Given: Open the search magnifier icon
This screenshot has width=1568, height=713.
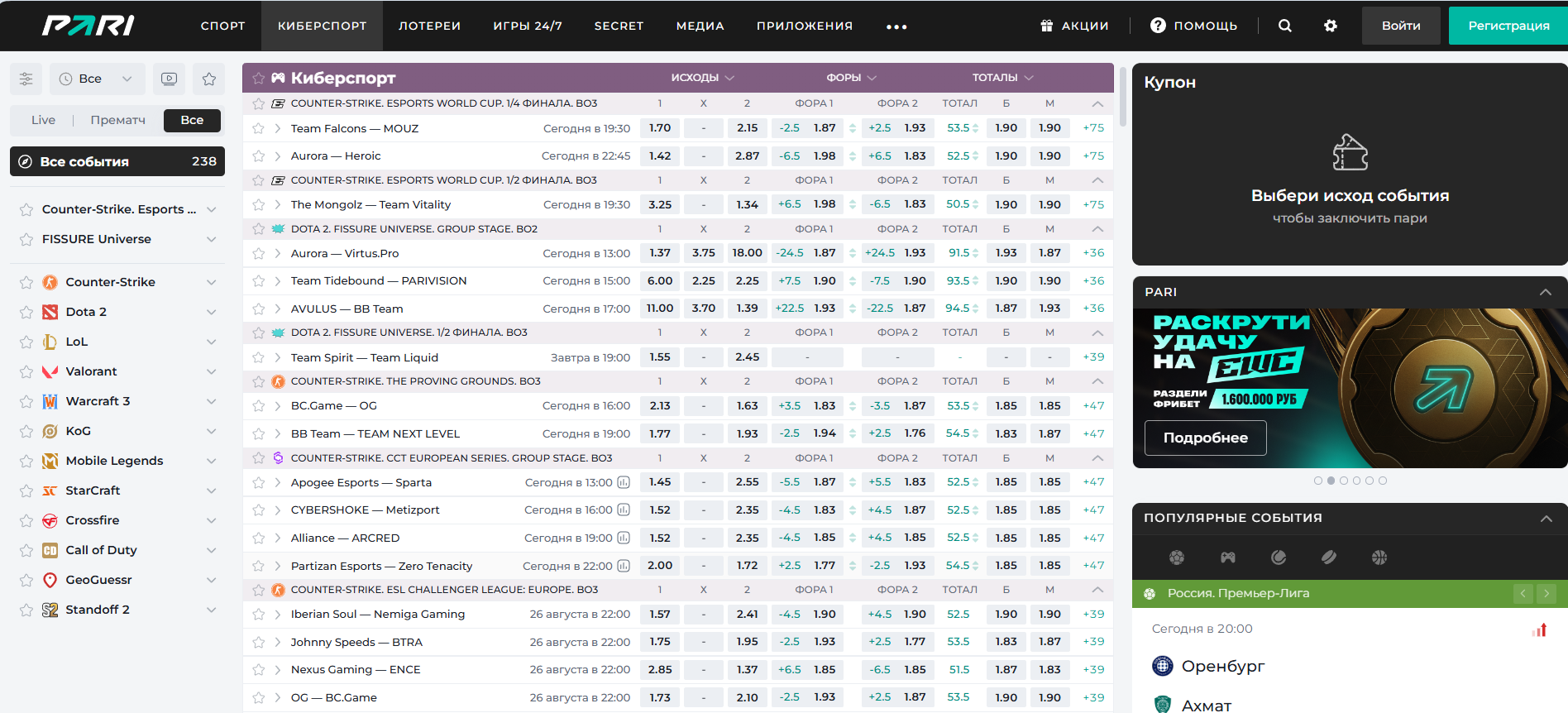Looking at the screenshot, I should (x=1284, y=26).
